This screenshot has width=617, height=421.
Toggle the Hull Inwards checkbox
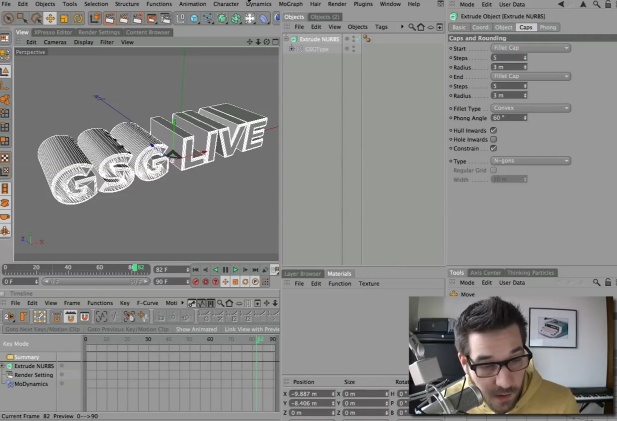(493, 130)
